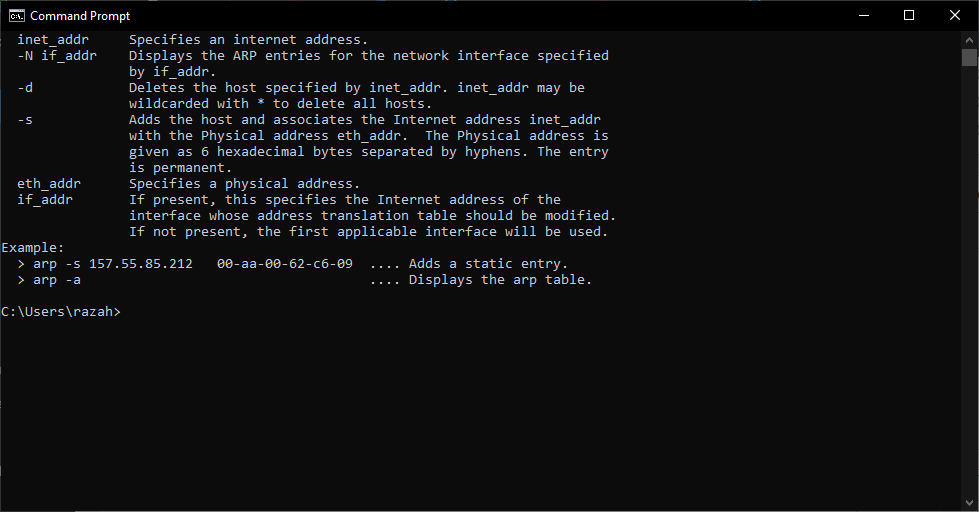Click the "-d" option label
Viewport: 979px width, 512px height.
pyautogui.click(x=25, y=88)
